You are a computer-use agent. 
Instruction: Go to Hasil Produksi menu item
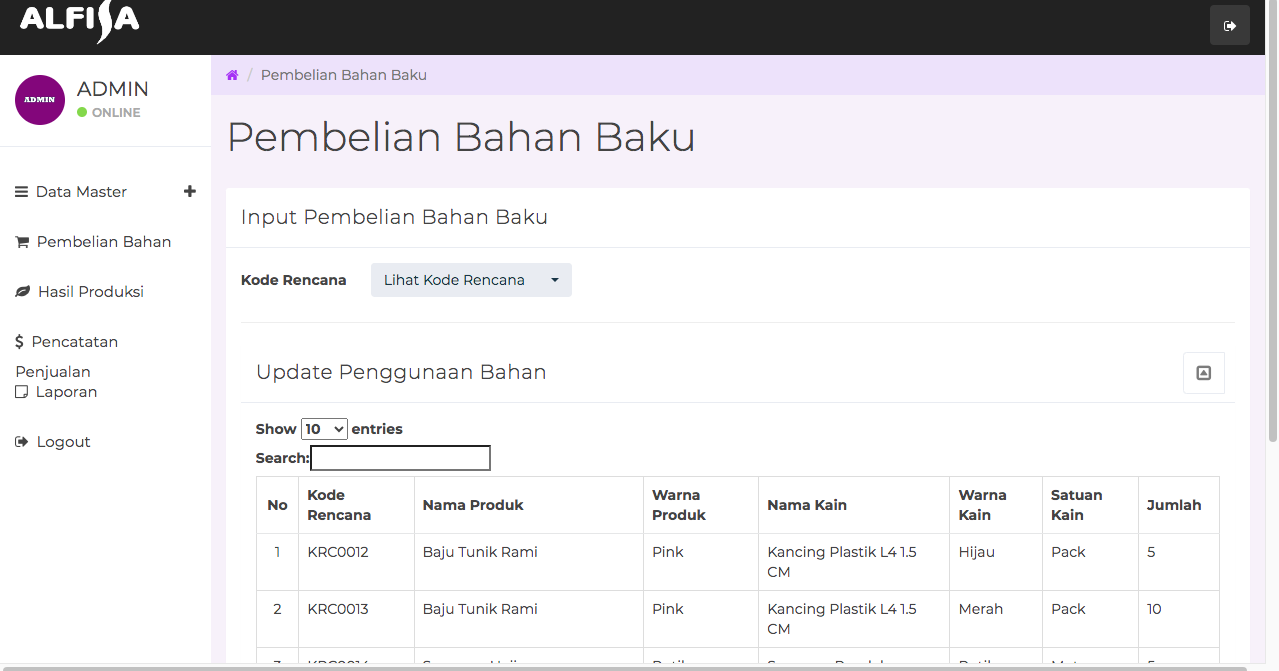90,292
